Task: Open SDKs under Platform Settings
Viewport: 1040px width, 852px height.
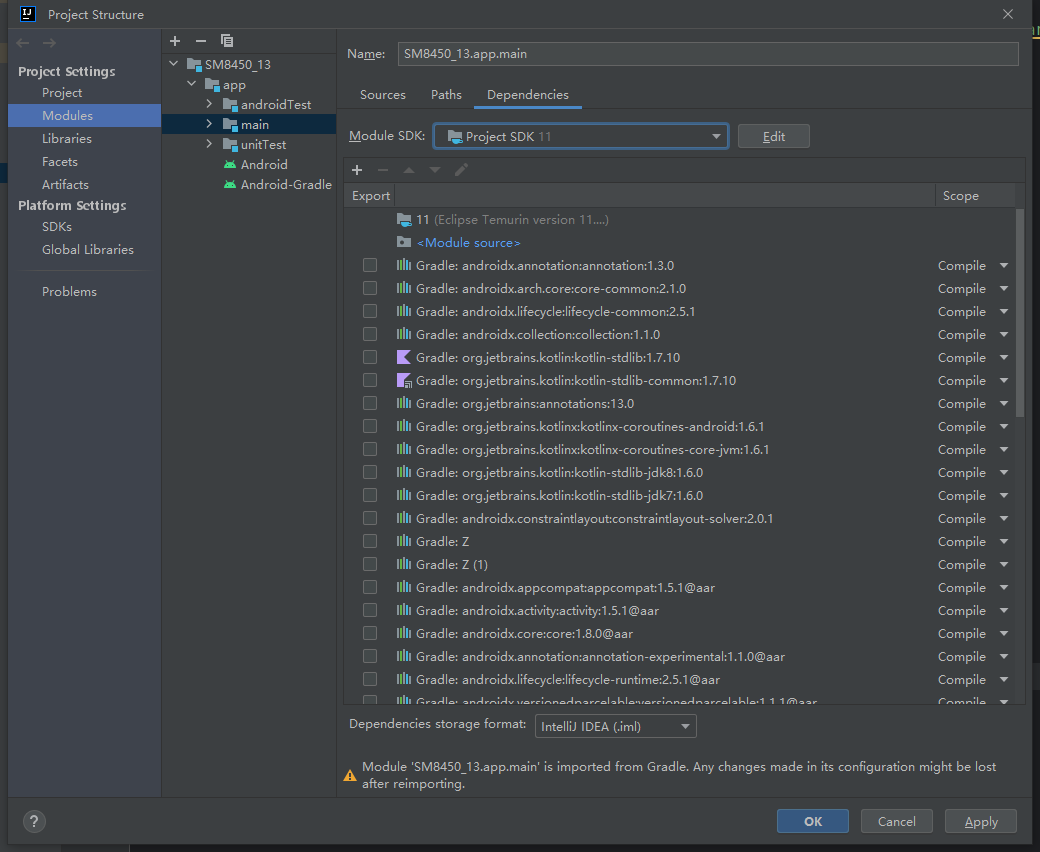Action: point(57,227)
